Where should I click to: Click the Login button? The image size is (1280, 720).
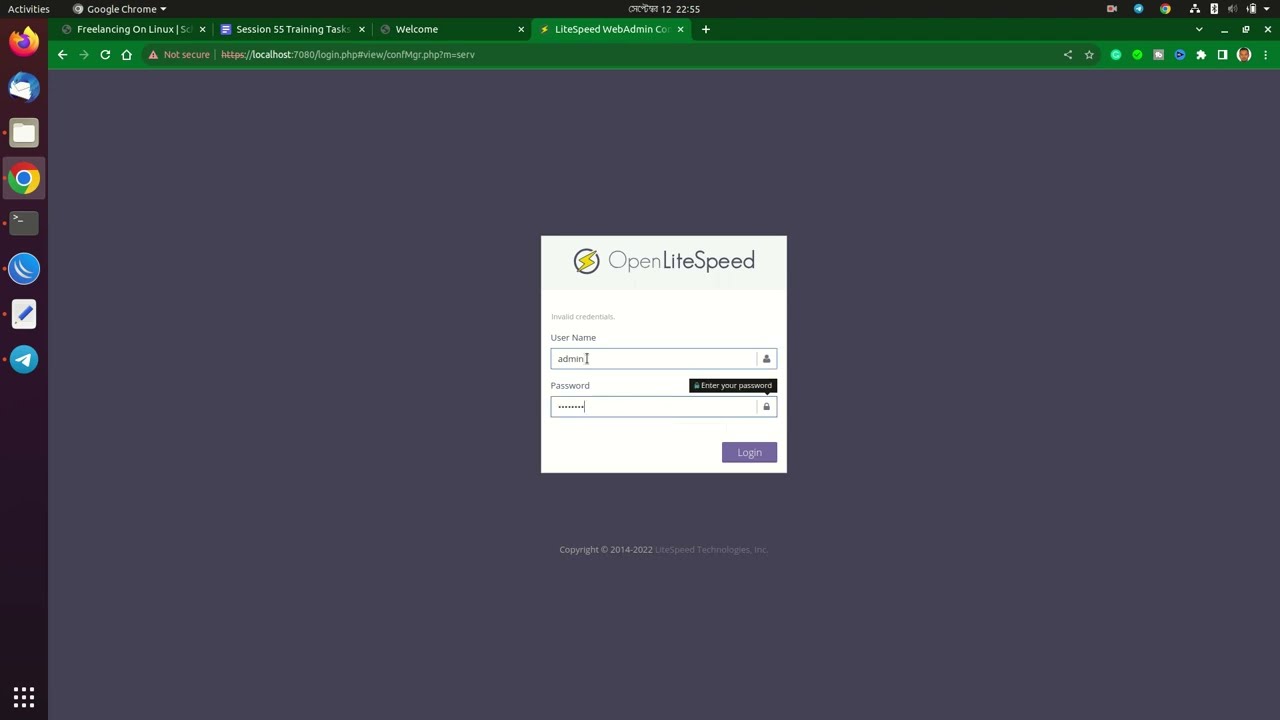click(x=749, y=453)
